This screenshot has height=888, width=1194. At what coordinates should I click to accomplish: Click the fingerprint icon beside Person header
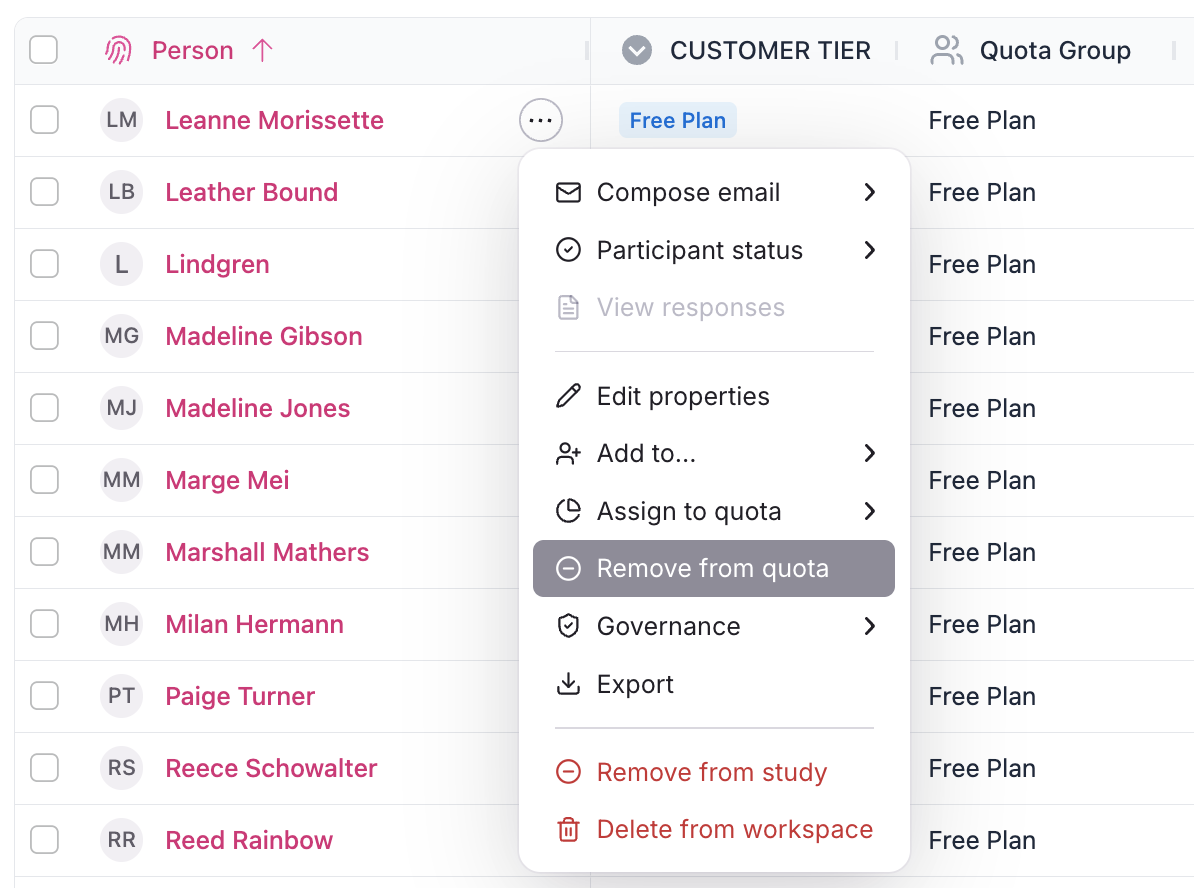click(118, 50)
